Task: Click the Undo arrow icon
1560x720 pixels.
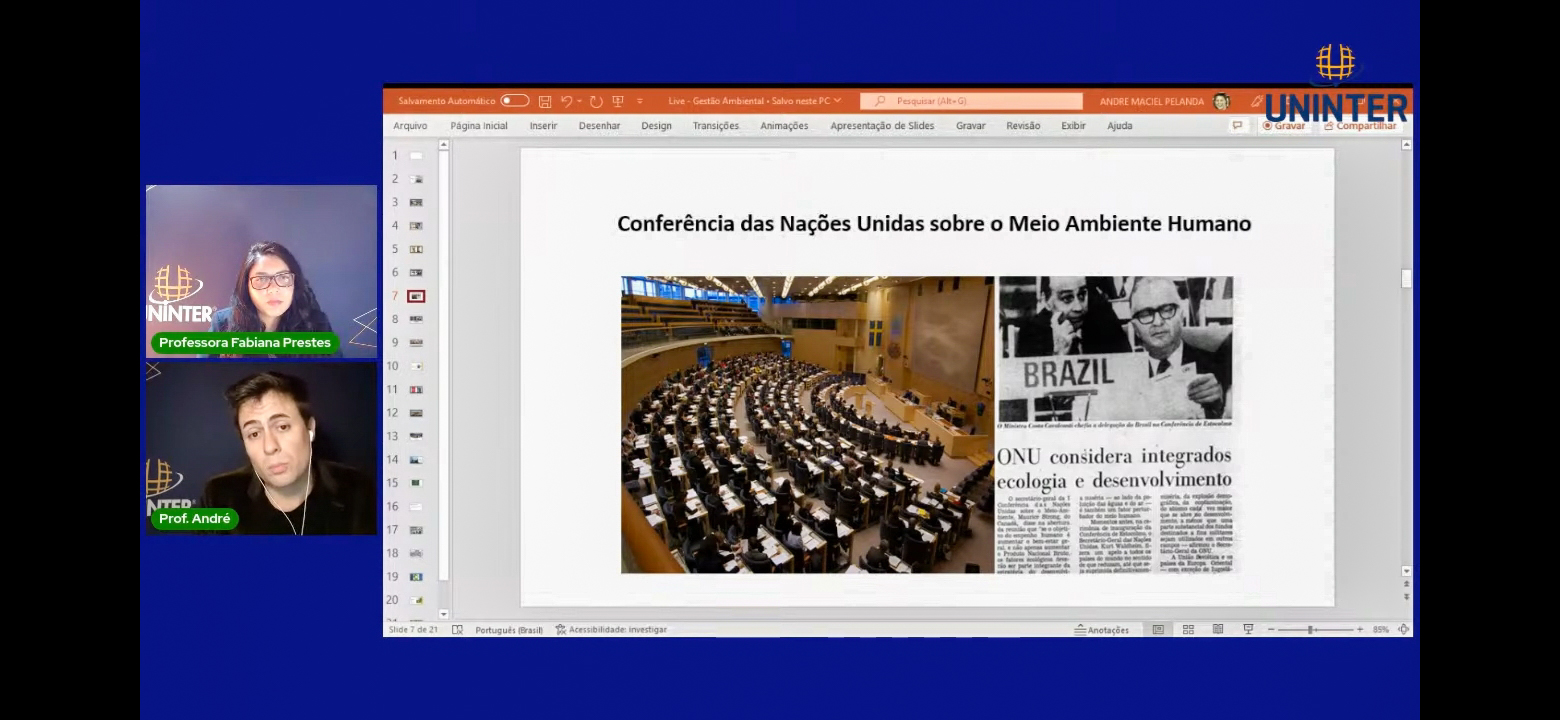Action: tap(566, 101)
